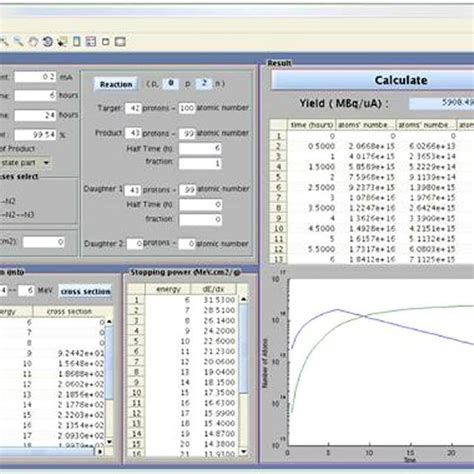Select the Data Cursor tool
This screenshot has width=474, height=474.
(62, 42)
